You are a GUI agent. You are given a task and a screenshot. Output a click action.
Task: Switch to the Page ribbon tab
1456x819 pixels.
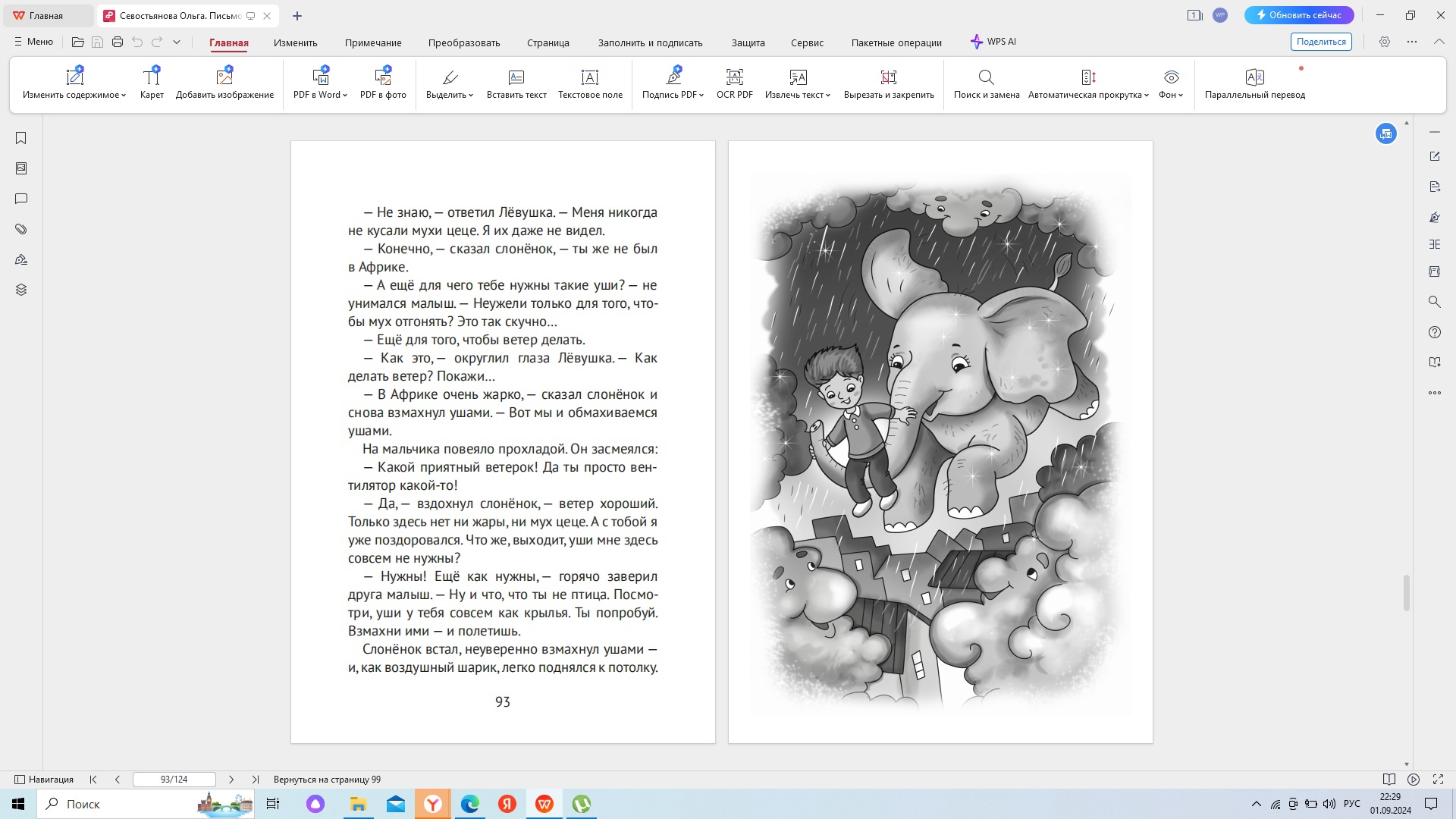[548, 42]
